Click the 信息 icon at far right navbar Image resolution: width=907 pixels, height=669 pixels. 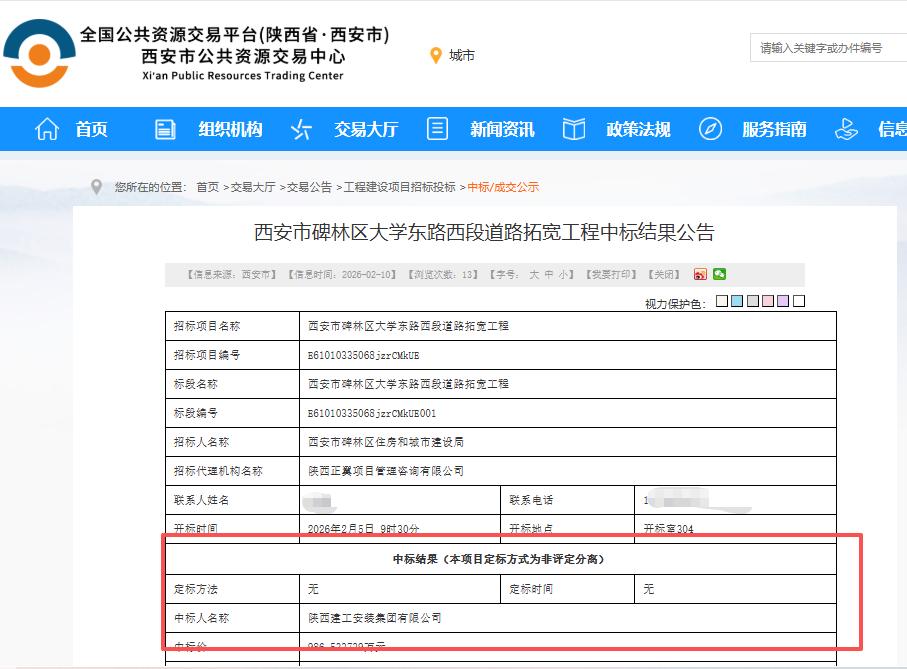click(845, 129)
